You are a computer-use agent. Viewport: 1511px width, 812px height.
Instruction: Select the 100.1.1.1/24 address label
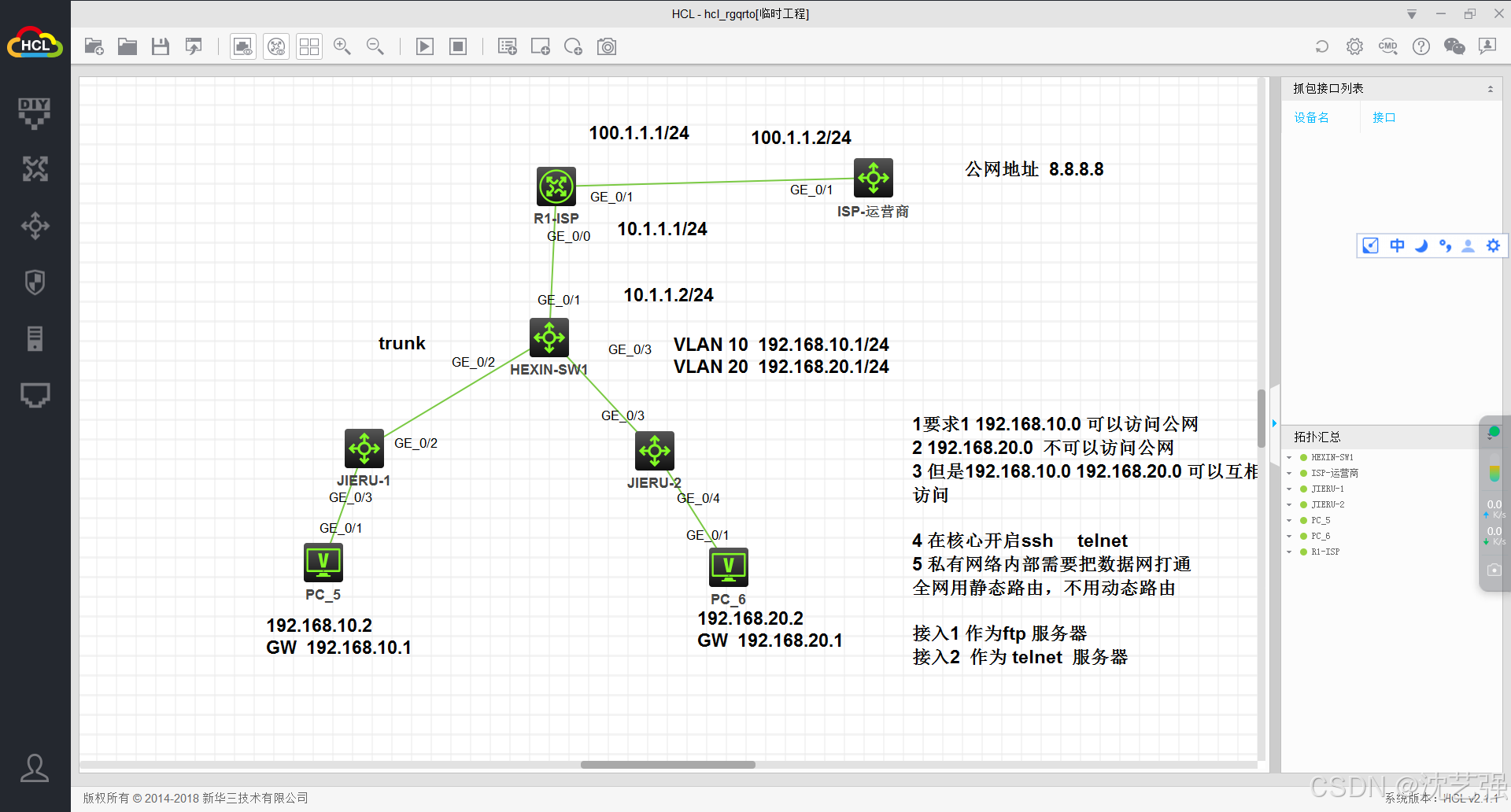point(639,133)
